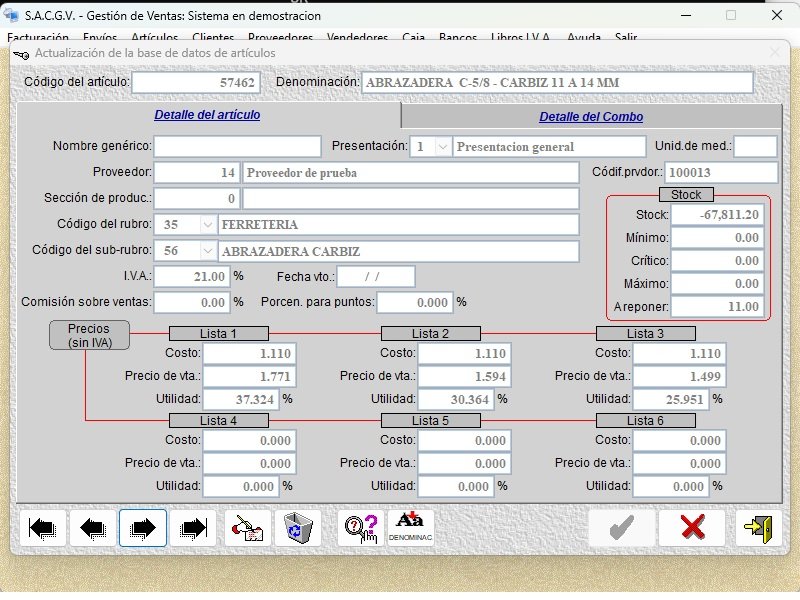Screen dimensions: 800x600
Task: Click 'ABRAZADERA CARBIZ' sub-rubro name
Action: tap(398, 252)
